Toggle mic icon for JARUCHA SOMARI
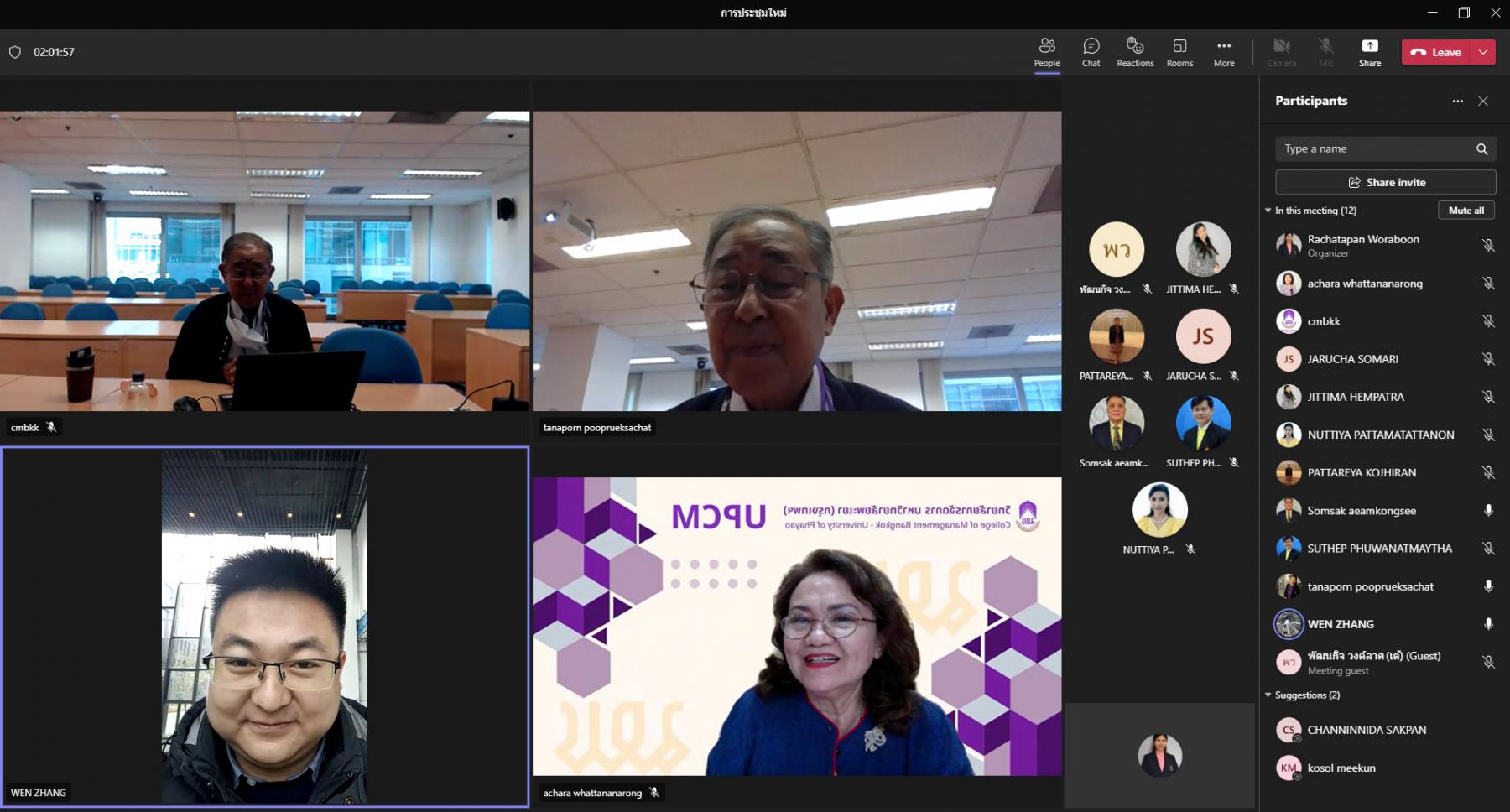The image size is (1510, 812). click(x=1488, y=359)
